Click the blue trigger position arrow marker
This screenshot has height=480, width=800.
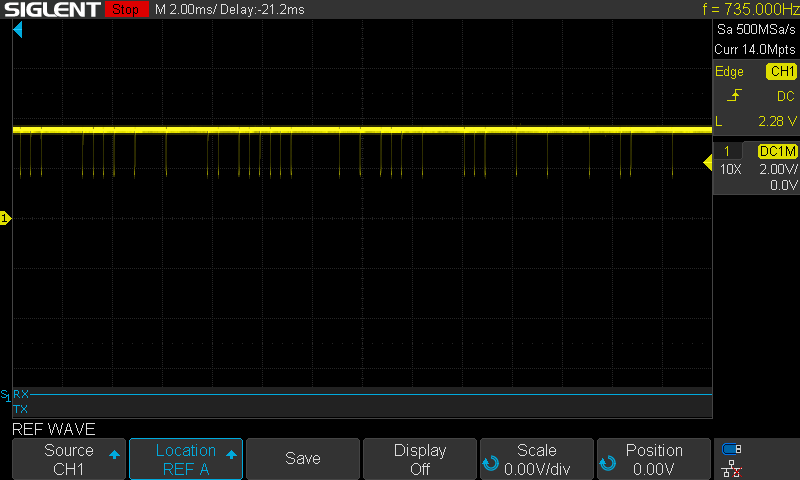[18, 30]
